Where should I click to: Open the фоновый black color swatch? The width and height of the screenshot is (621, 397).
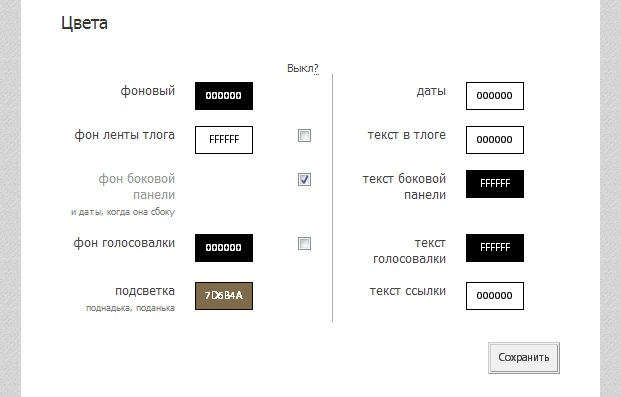(224, 96)
